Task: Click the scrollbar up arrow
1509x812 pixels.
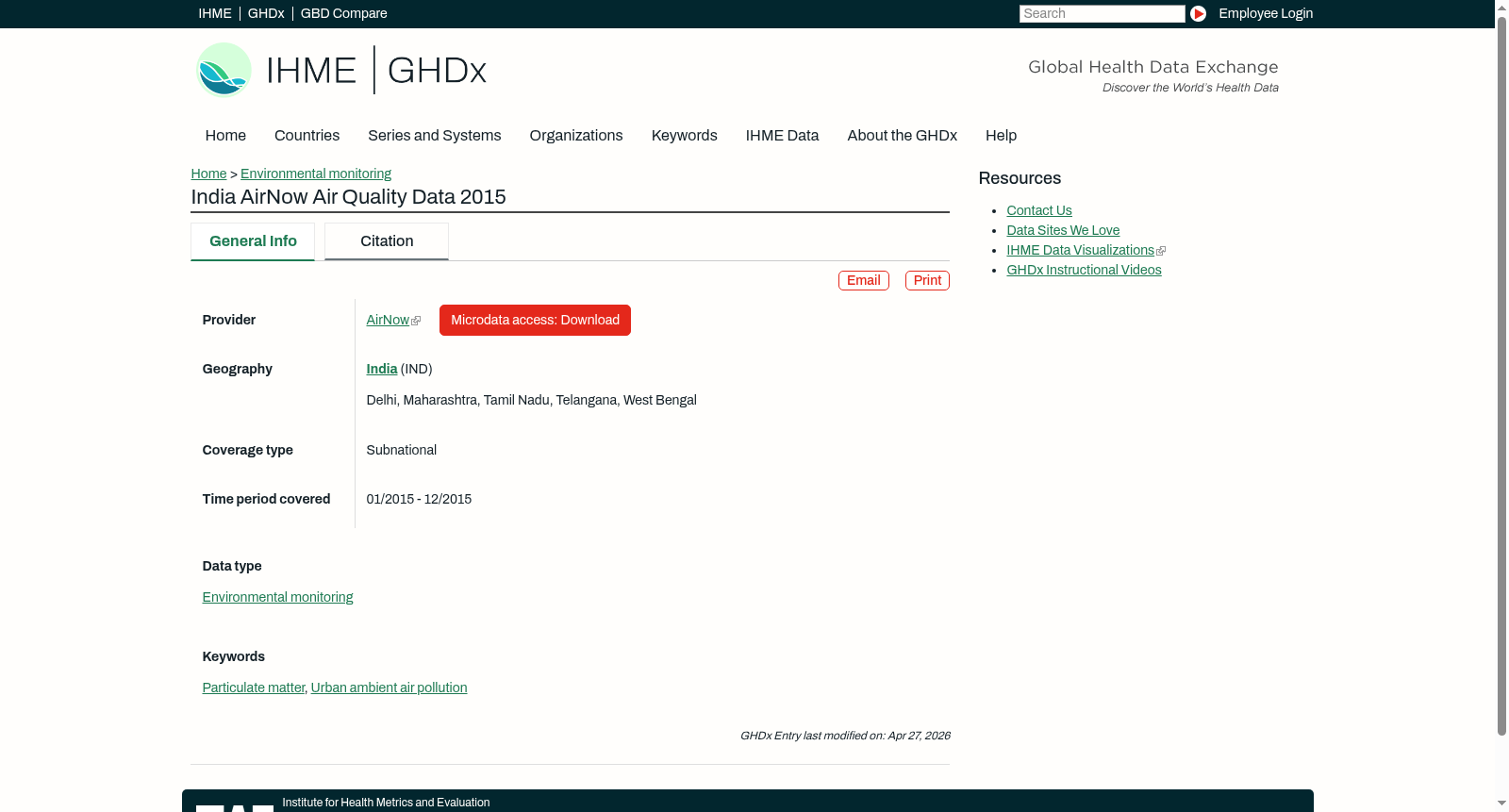Action: (1501, 8)
